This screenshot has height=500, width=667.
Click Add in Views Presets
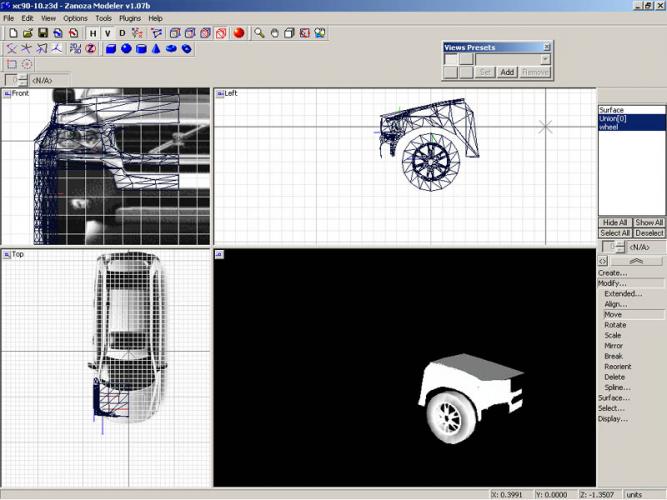tap(507, 72)
